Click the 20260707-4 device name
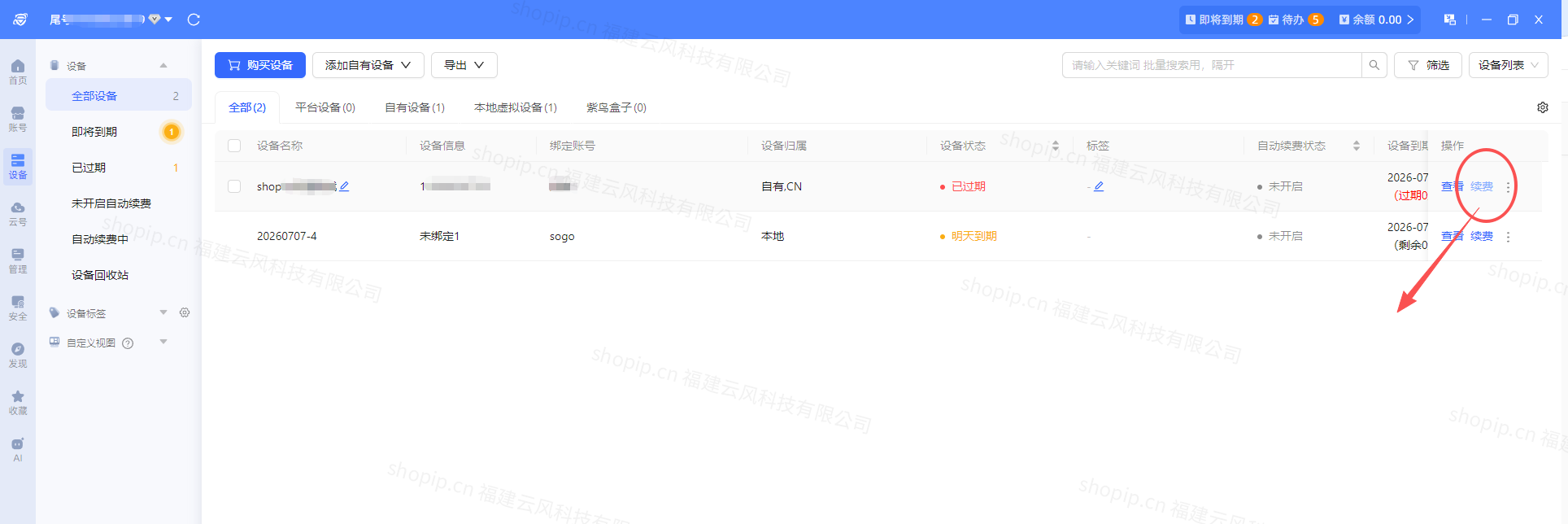 click(x=287, y=236)
